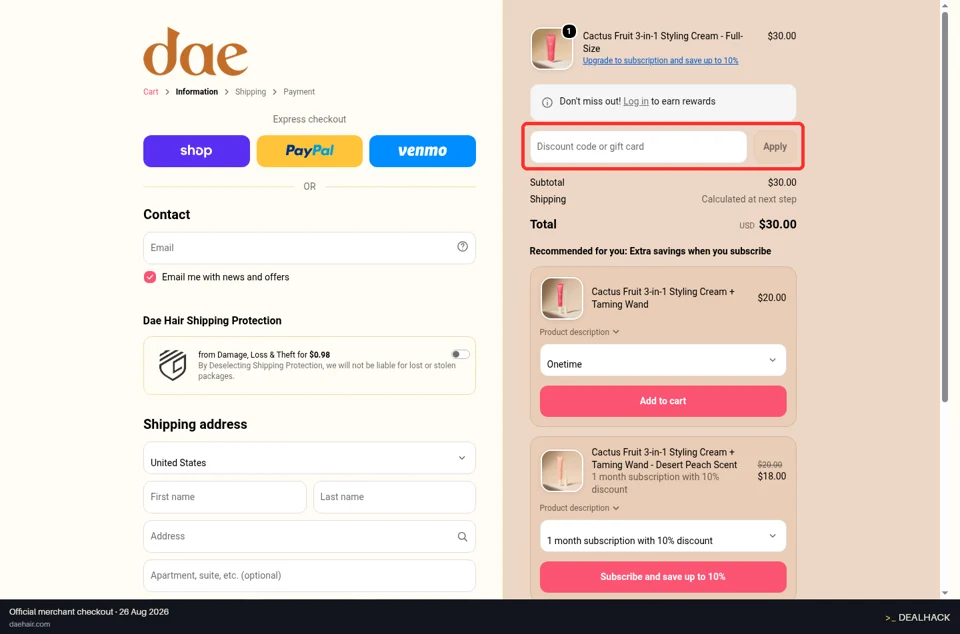This screenshot has height=634, width=960.
Task: Click the address search magnifier icon
Action: tap(462, 537)
